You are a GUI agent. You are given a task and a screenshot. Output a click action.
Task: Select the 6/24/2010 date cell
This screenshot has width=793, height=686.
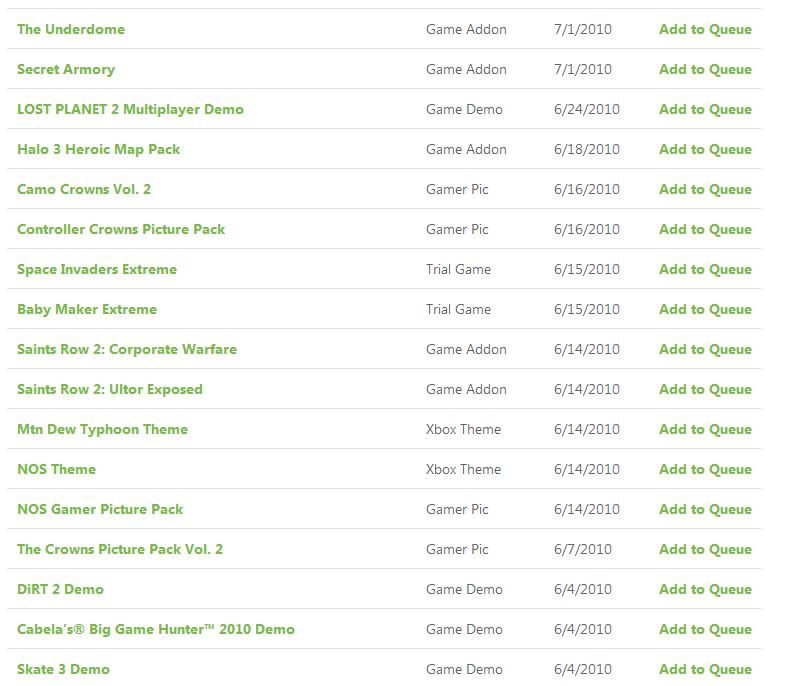tap(587, 109)
